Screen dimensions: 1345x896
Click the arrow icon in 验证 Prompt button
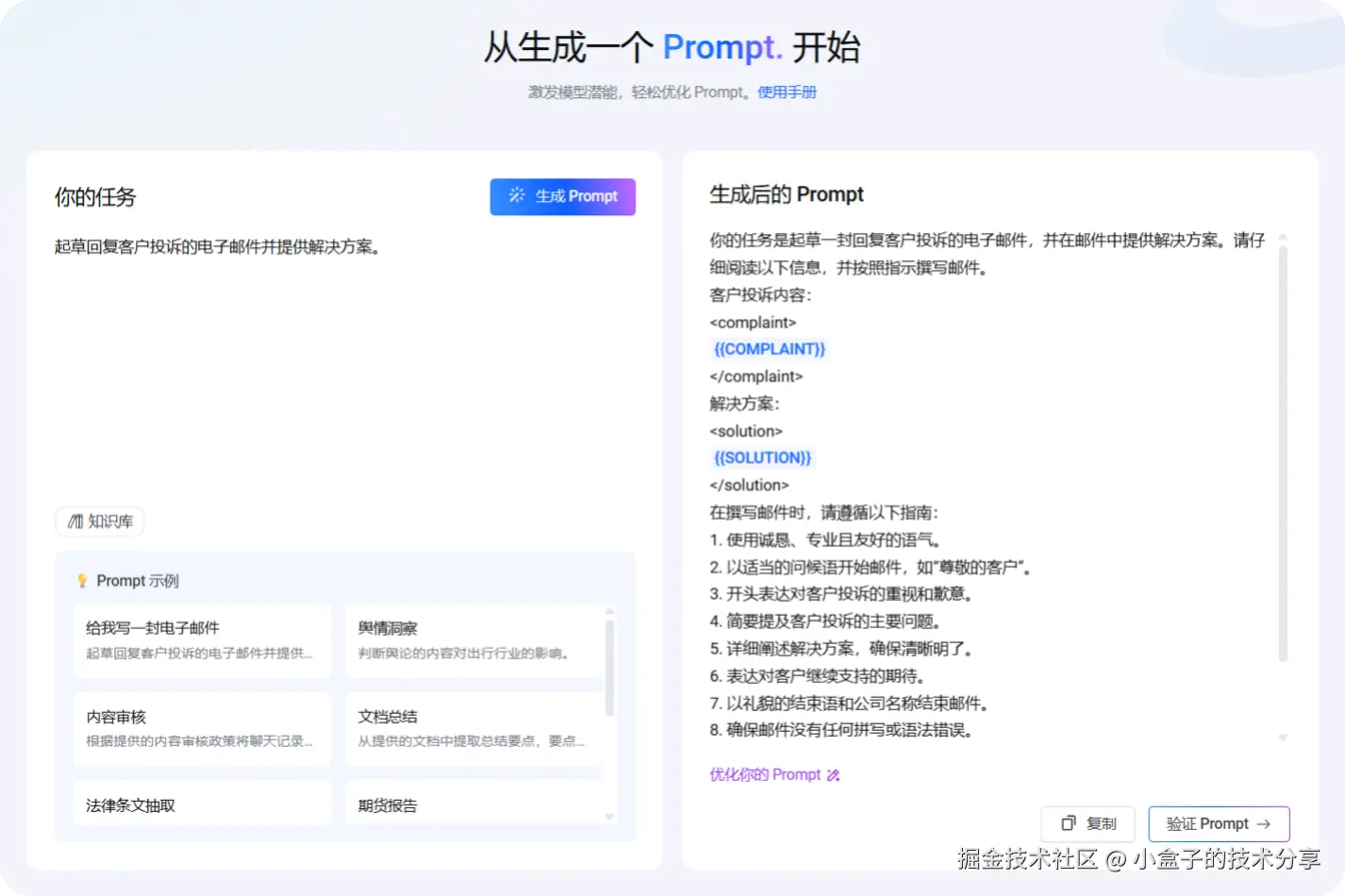click(1264, 823)
